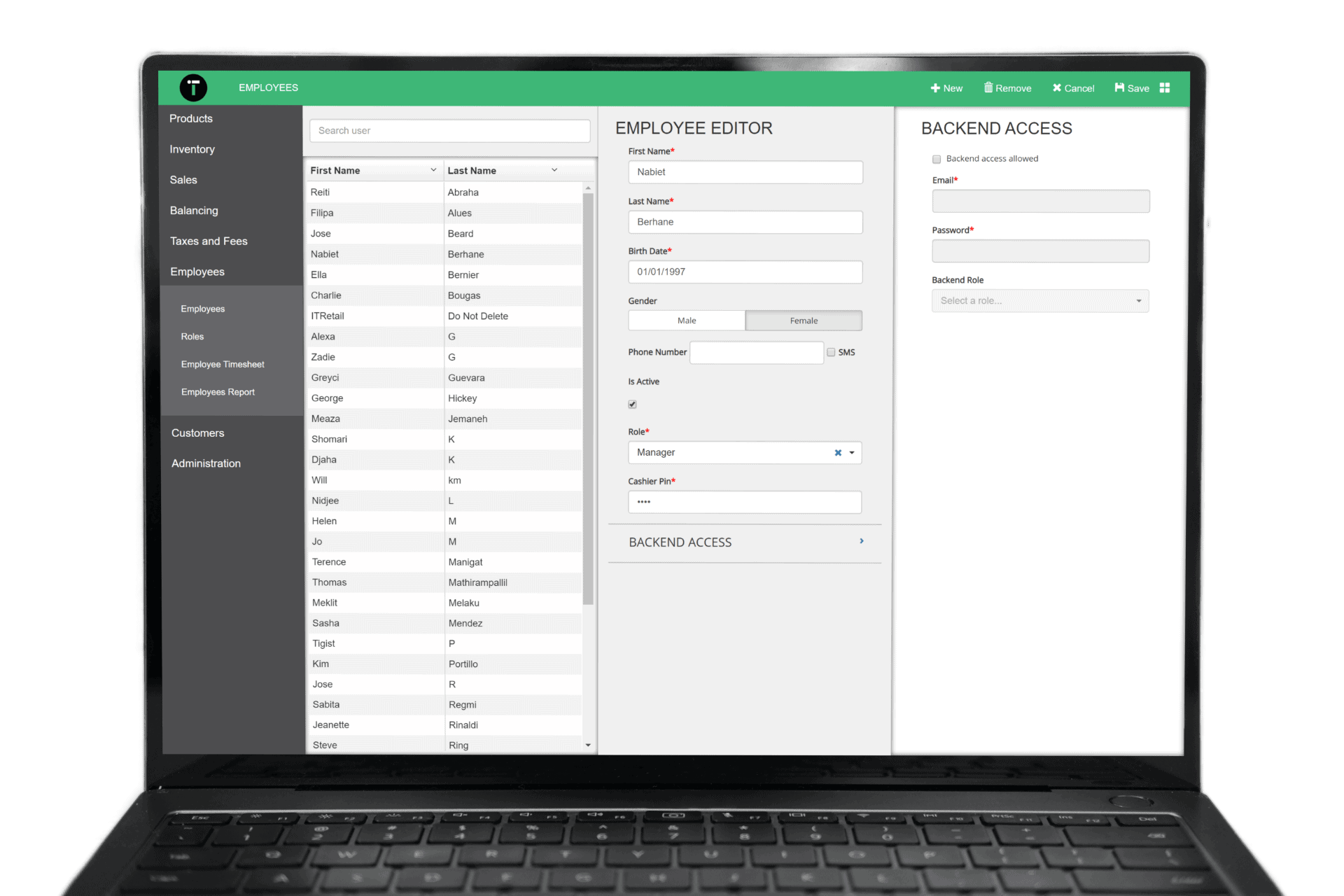The width and height of the screenshot is (1344, 896).
Task: Open Last Name column dropdown arrow
Action: (x=554, y=170)
